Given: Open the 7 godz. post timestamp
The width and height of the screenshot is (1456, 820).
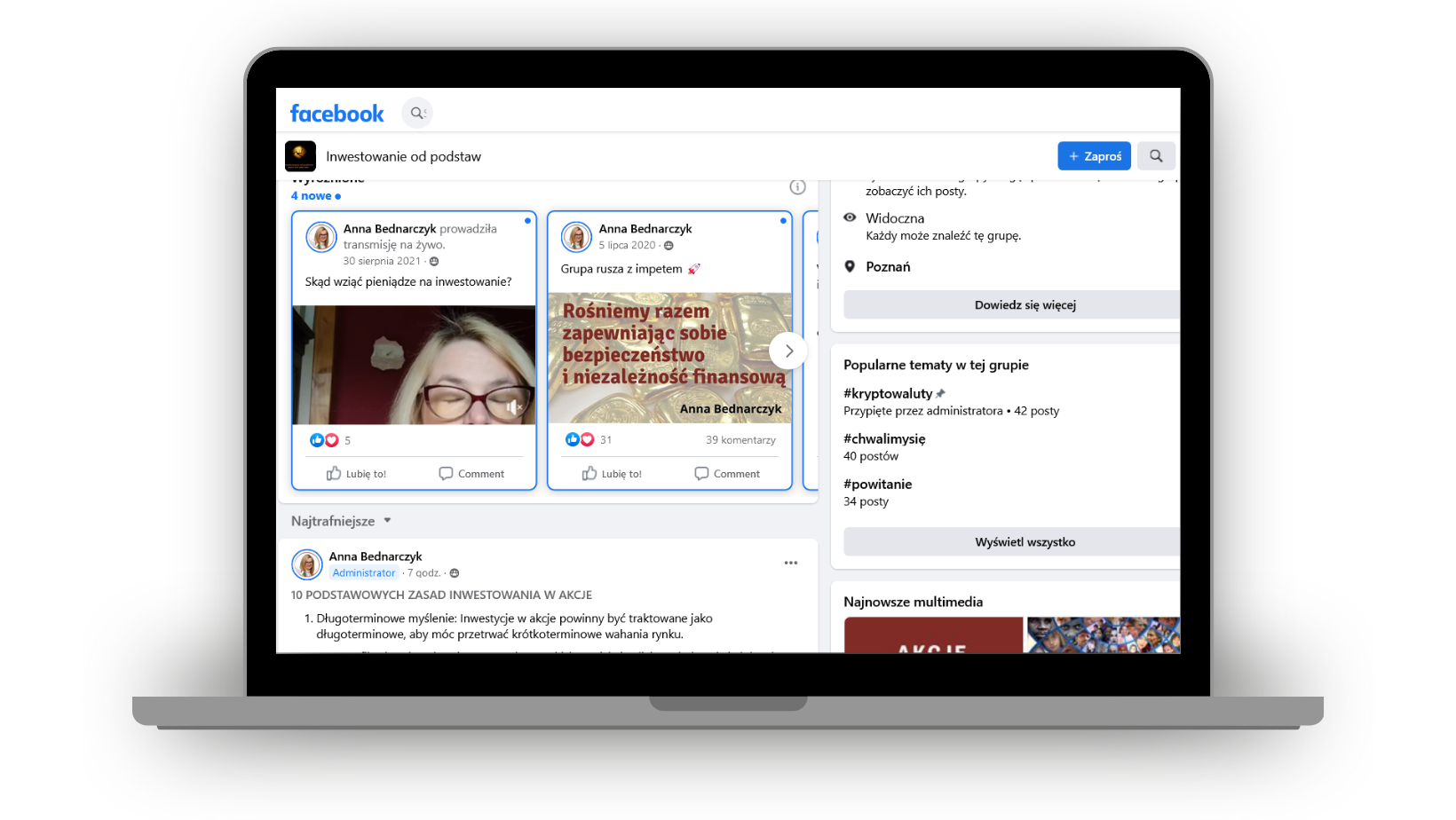Looking at the screenshot, I should (424, 573).
